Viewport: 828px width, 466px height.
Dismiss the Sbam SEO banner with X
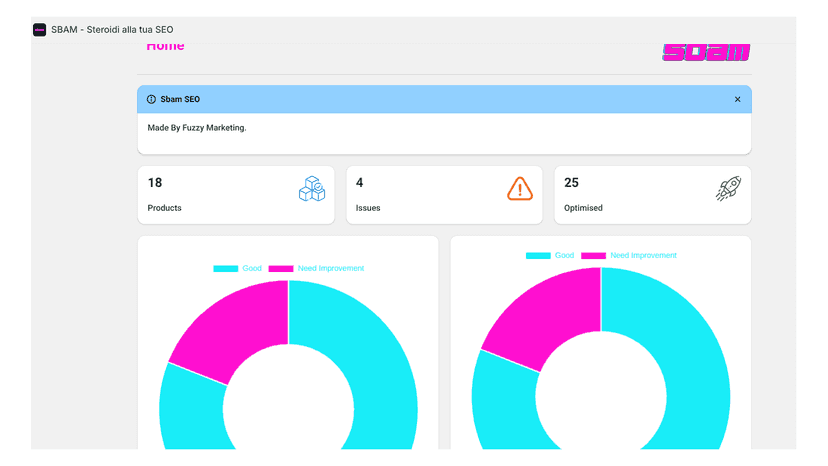point(738,99)
